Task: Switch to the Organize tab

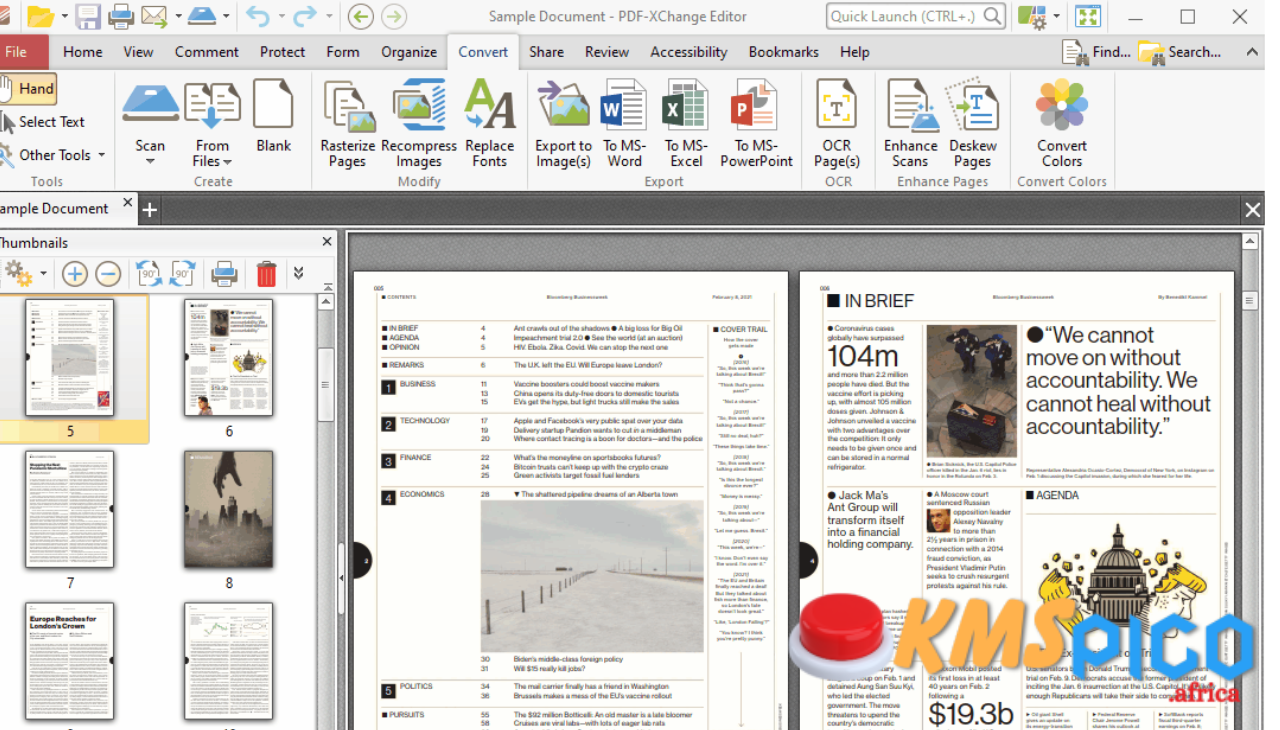Action: click(x=409, y=52)
